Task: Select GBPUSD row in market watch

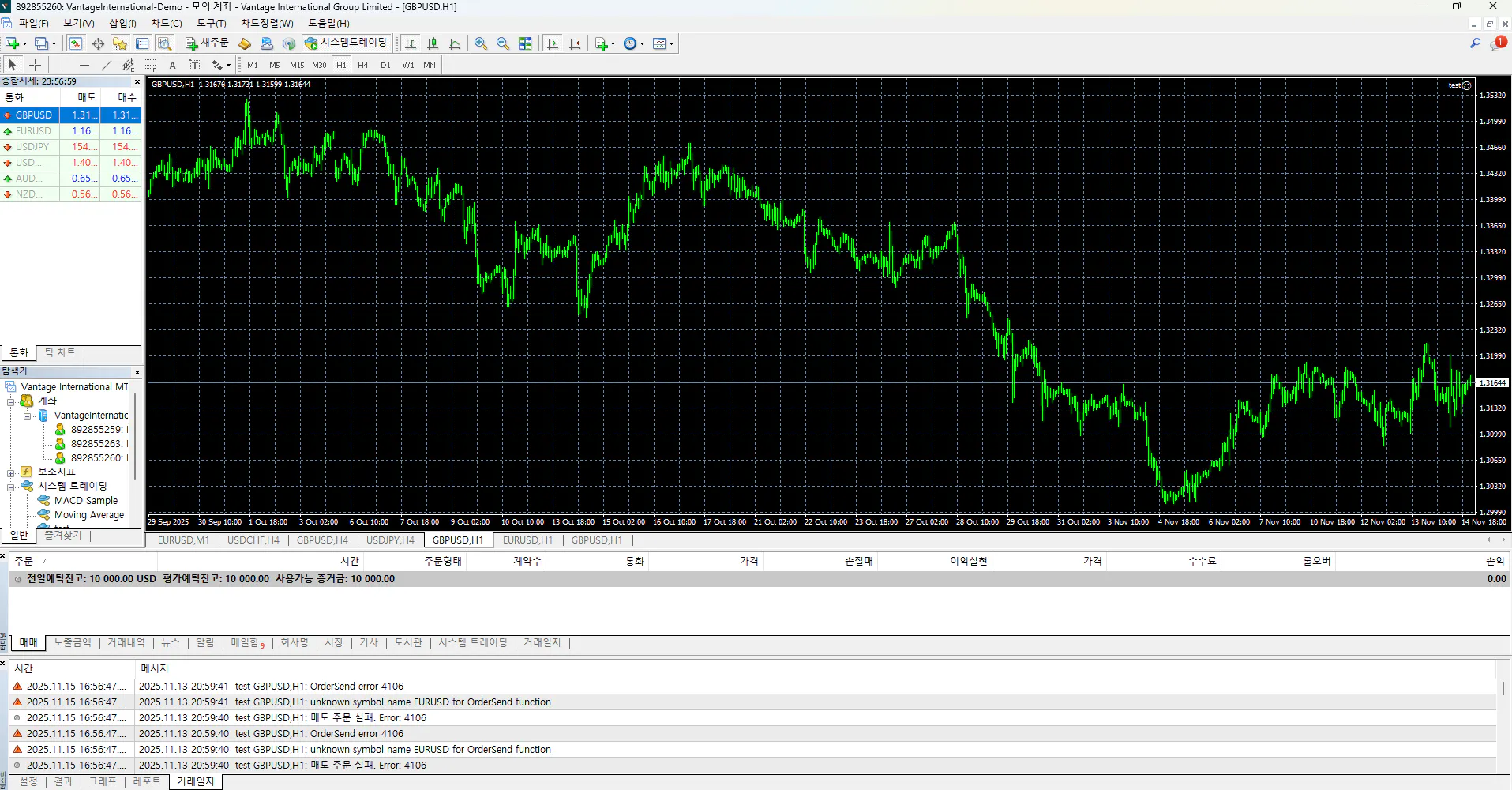Action: point(34,115)
